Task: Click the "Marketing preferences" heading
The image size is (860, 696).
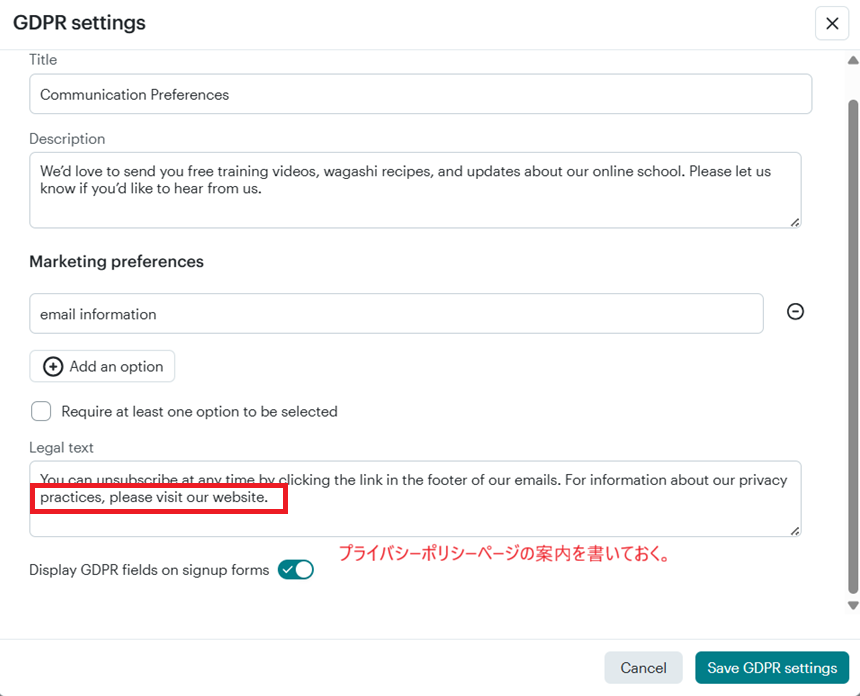Action: click(116, 261)
